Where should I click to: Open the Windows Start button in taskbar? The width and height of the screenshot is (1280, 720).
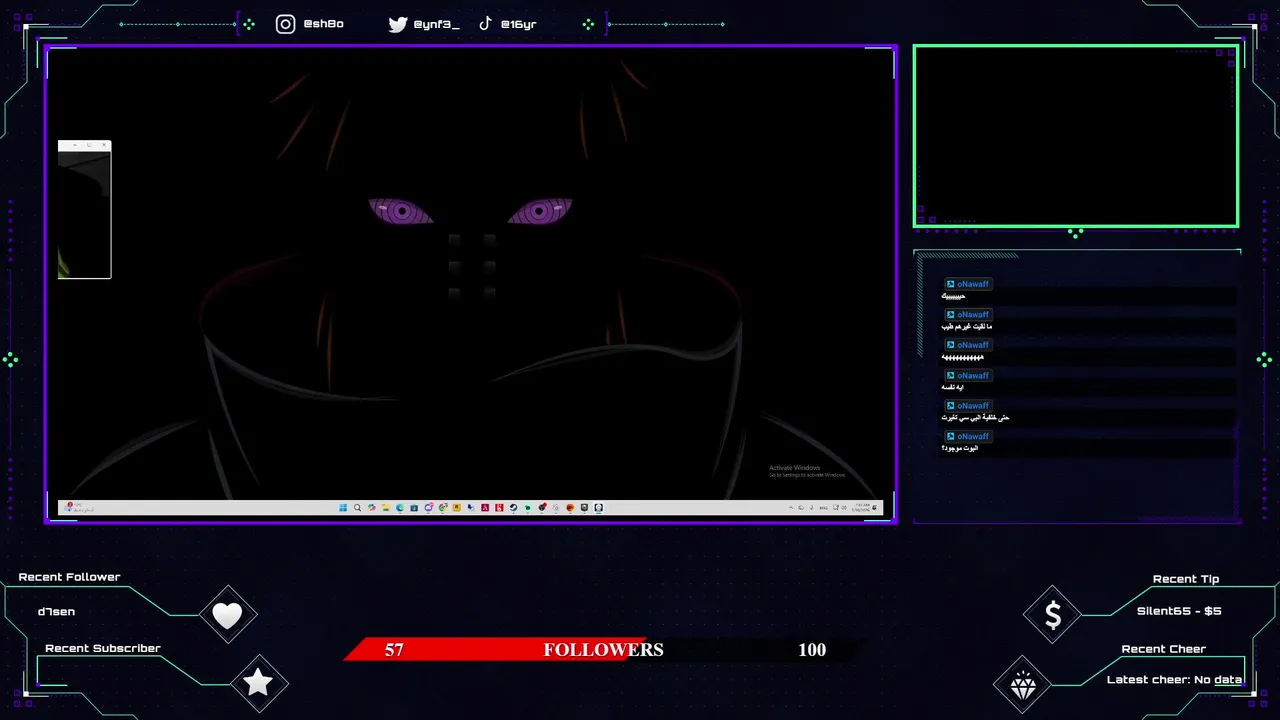click(x=343, y=507)
